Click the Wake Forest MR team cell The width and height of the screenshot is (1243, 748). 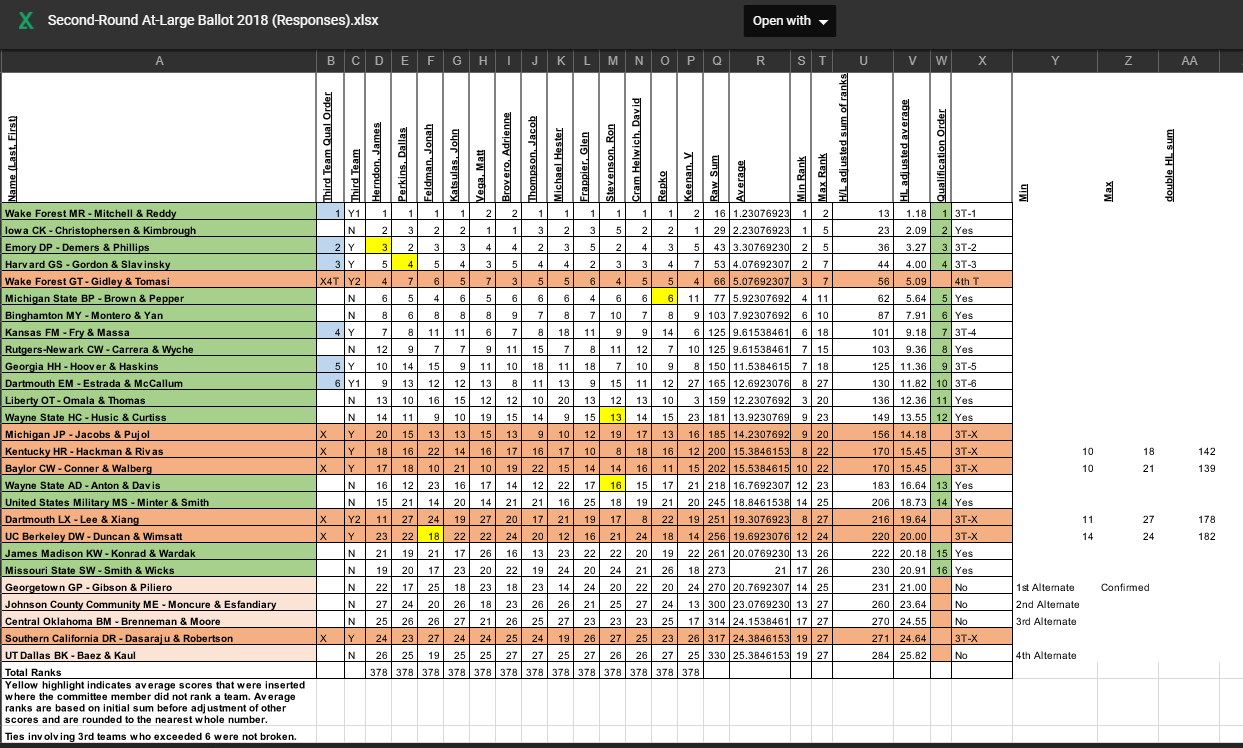tap(159, 213)
